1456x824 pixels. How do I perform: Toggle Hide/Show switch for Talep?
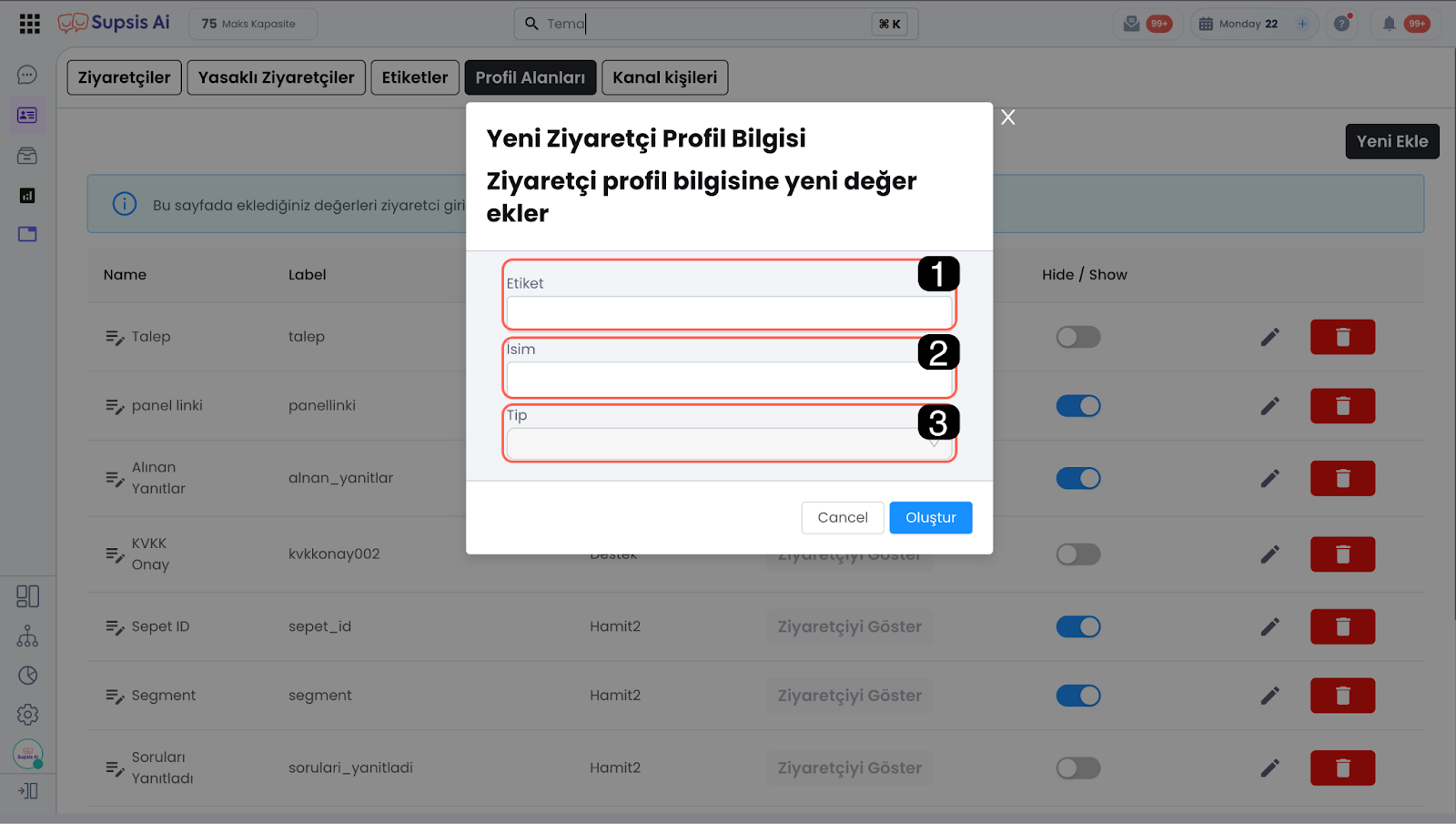coord(1078,337)
